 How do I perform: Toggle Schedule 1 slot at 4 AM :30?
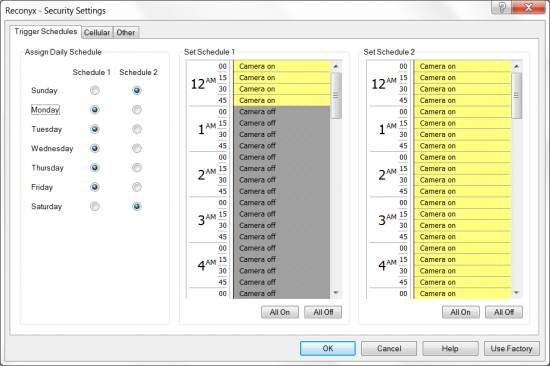pyautogui.click(x=282, y=271)
